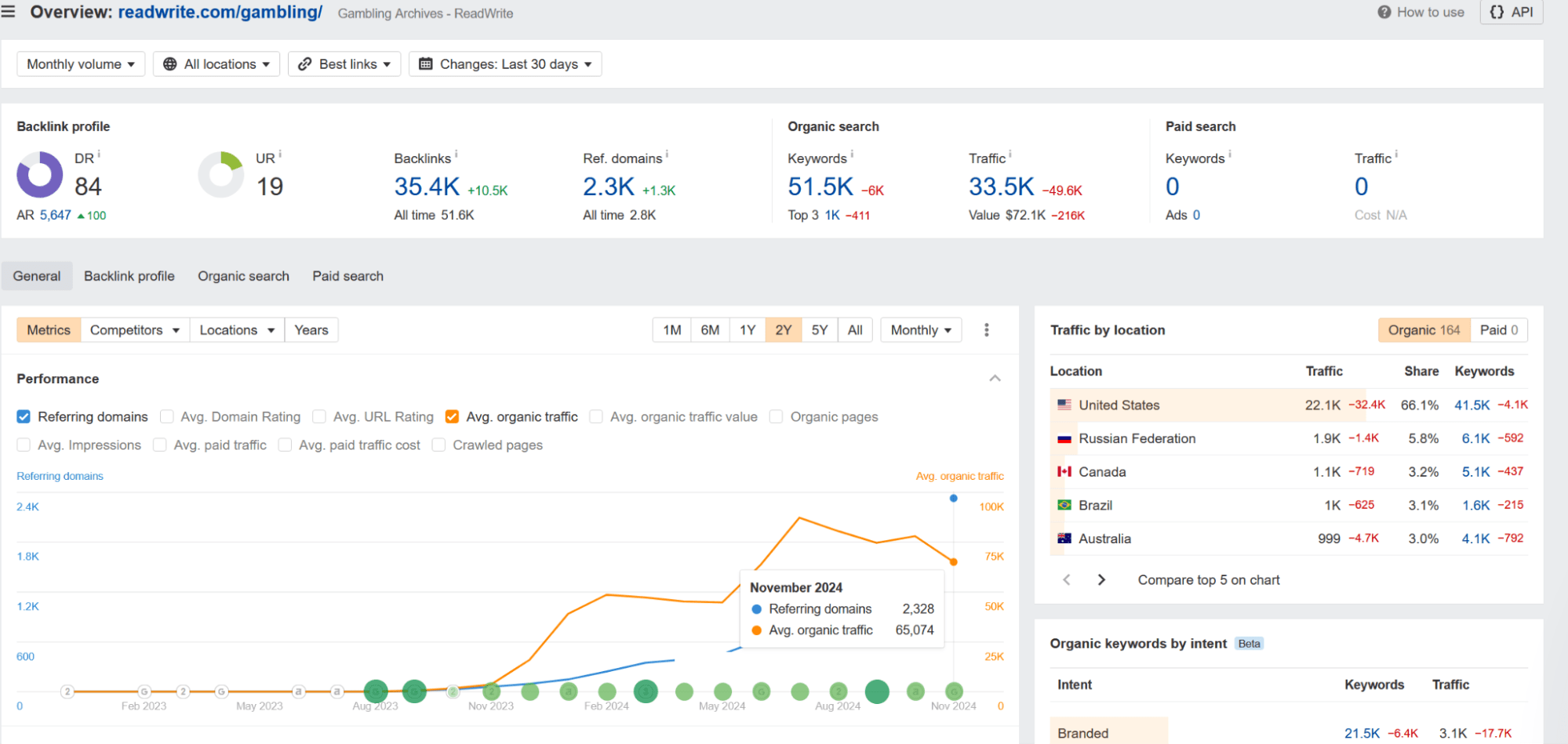Screen dimensions: 1568x744
Task: Click the Australia flag icon
Action: click(x=1064, y=539)
